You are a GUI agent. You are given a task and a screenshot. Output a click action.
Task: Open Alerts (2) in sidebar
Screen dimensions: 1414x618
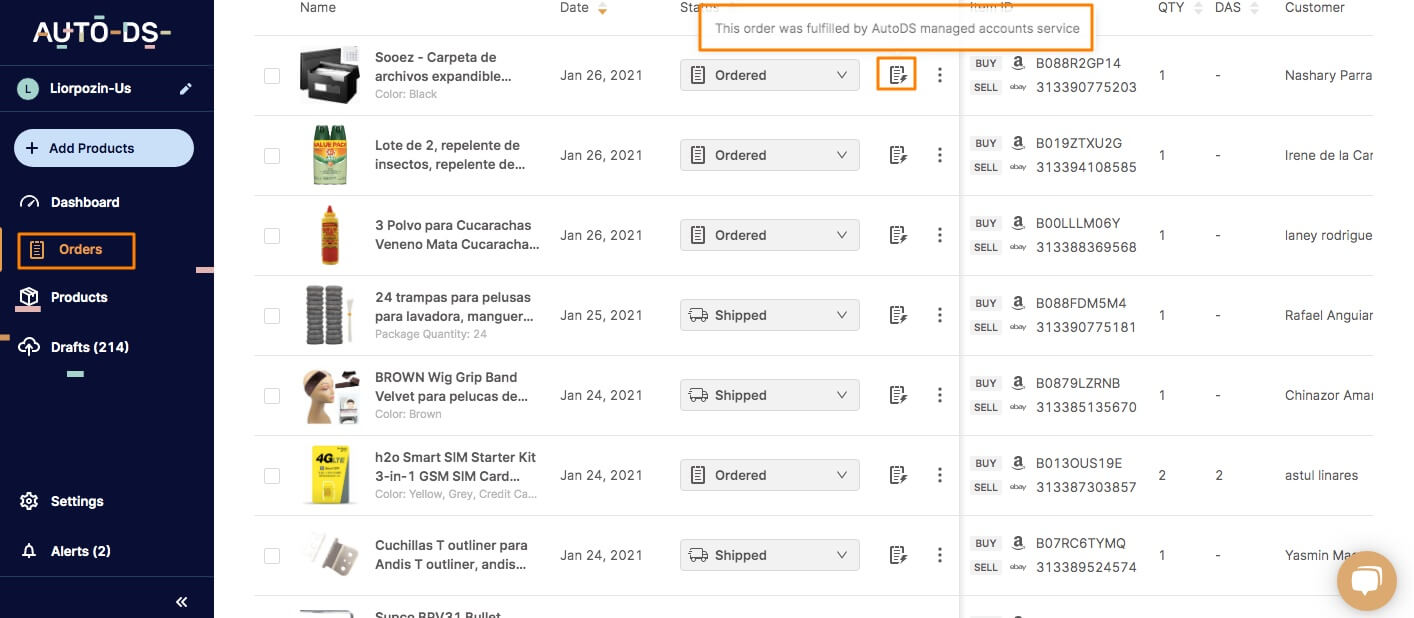[80, 551]
